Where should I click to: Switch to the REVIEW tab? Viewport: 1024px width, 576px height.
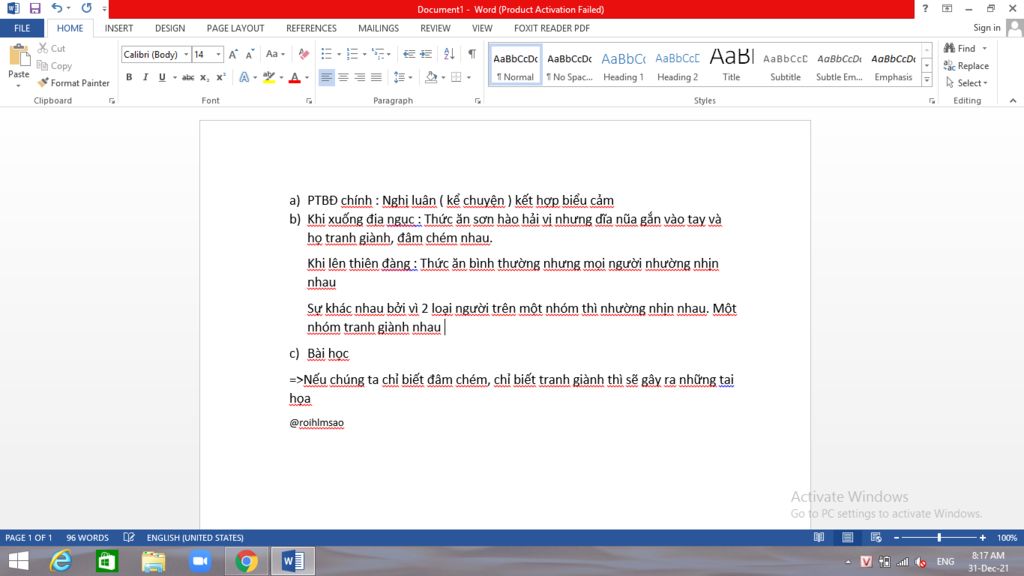[435, 28]
